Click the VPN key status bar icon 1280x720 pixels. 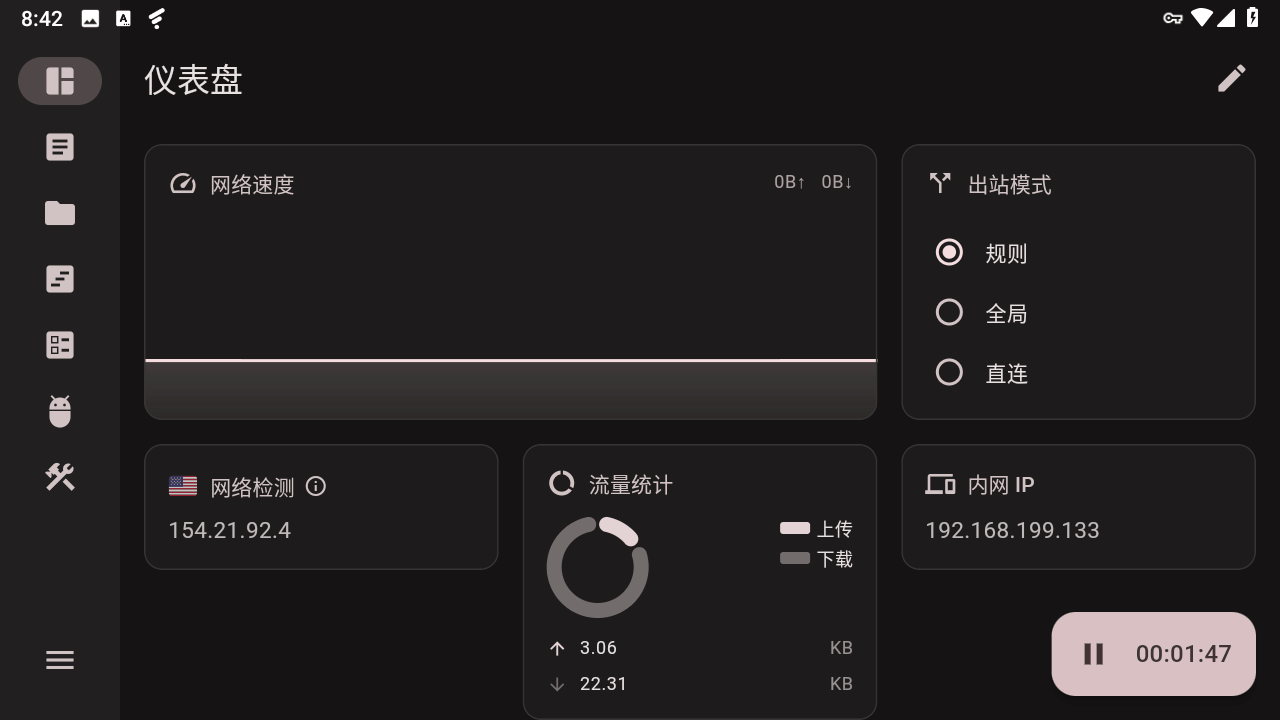[x=1173, y=18]
